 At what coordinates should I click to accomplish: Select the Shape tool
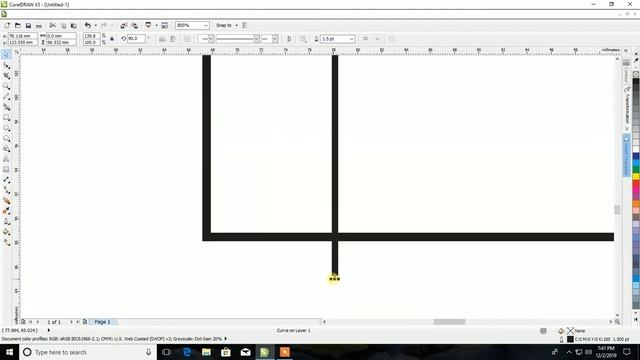[6, 65]
